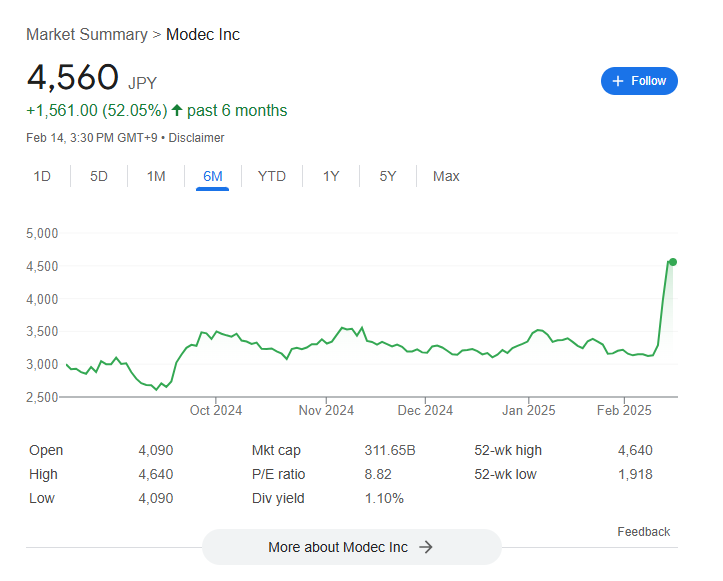
Task: Click the green endpoint dot on the chart
Action: coord(673,262)
